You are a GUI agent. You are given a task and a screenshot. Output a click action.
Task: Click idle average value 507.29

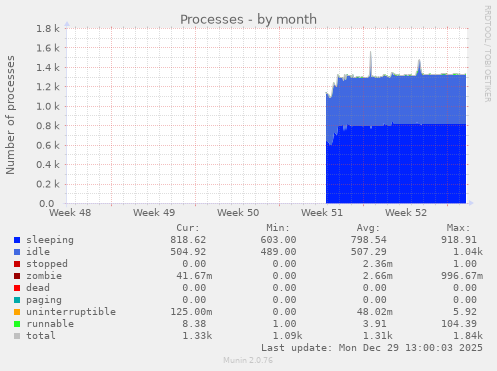(368, 252)
